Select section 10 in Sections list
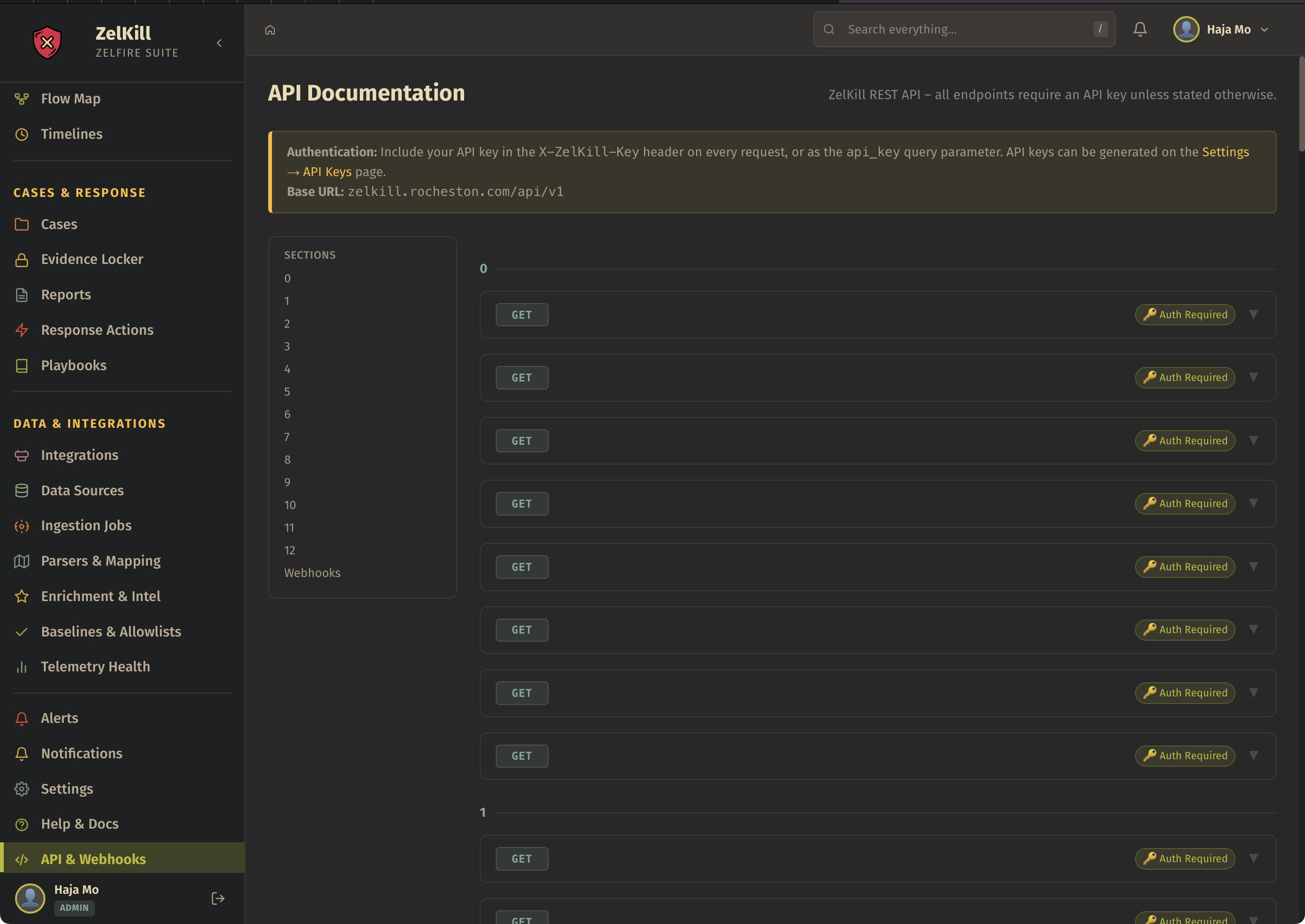1305x924 pixels. [289, 505]
